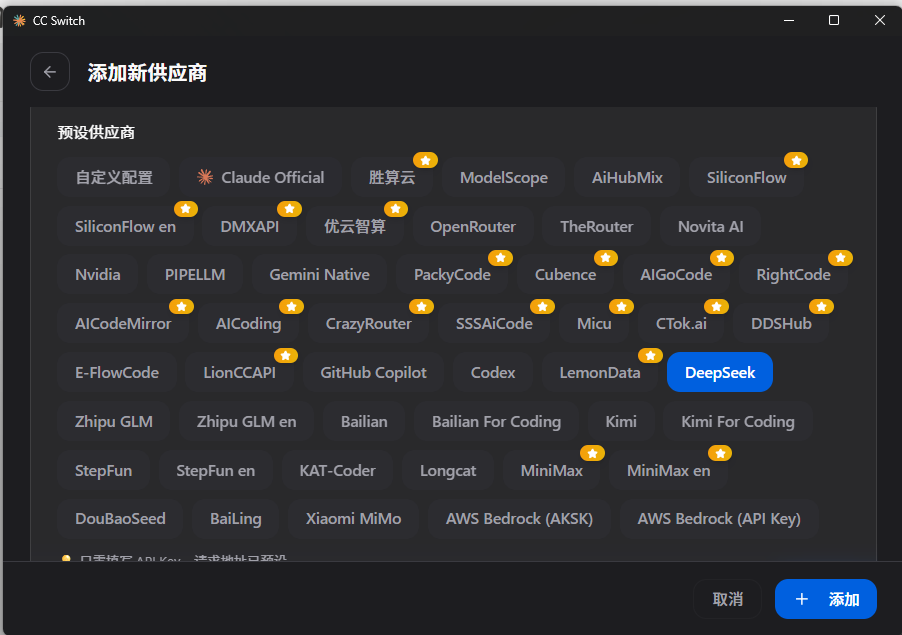Viewport: 902px width, 635px height.
Task: Select the 自定义配置 preset
Action: (x=114, y=177)
